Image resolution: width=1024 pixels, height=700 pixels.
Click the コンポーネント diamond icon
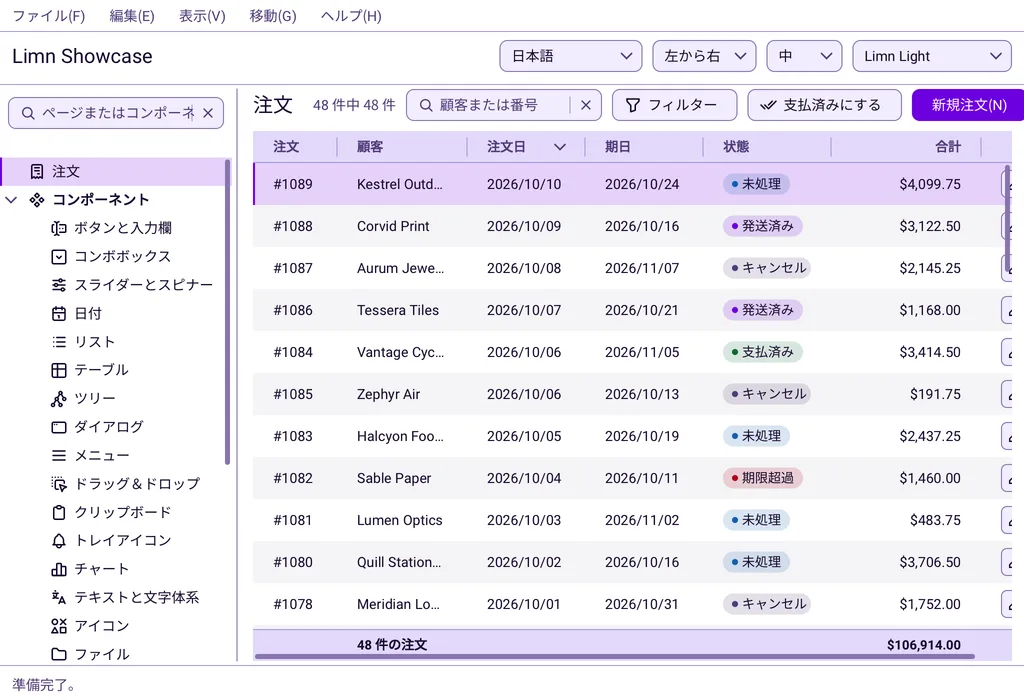tap(37, 200)
